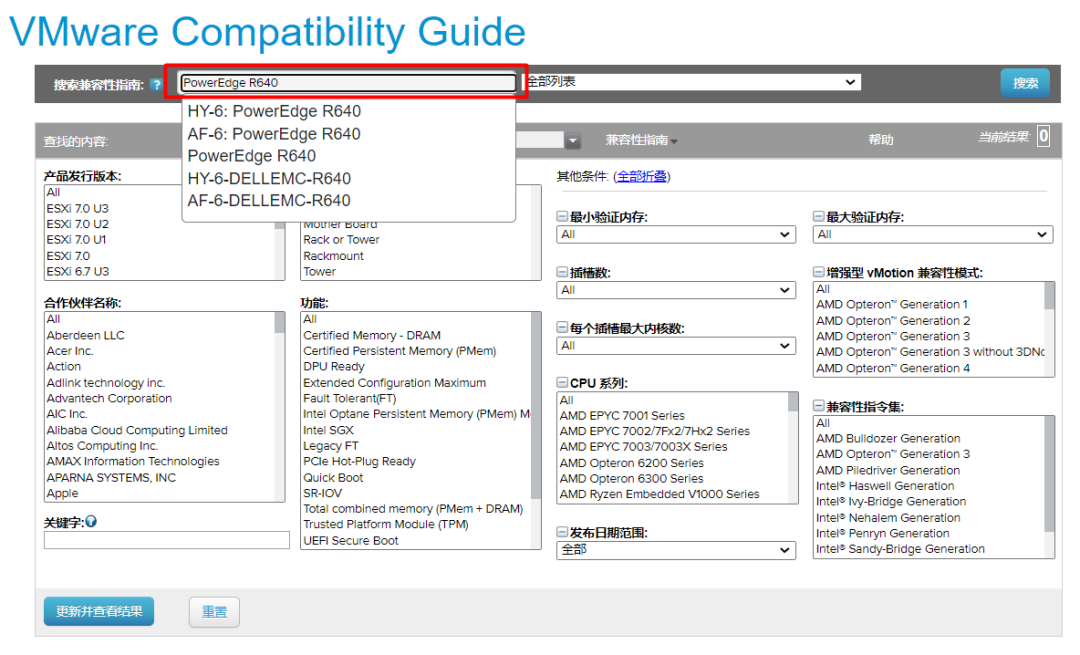
Task: Collapse the 每个插槽最大内核数 section toggle
Action: tap(562, 328)
